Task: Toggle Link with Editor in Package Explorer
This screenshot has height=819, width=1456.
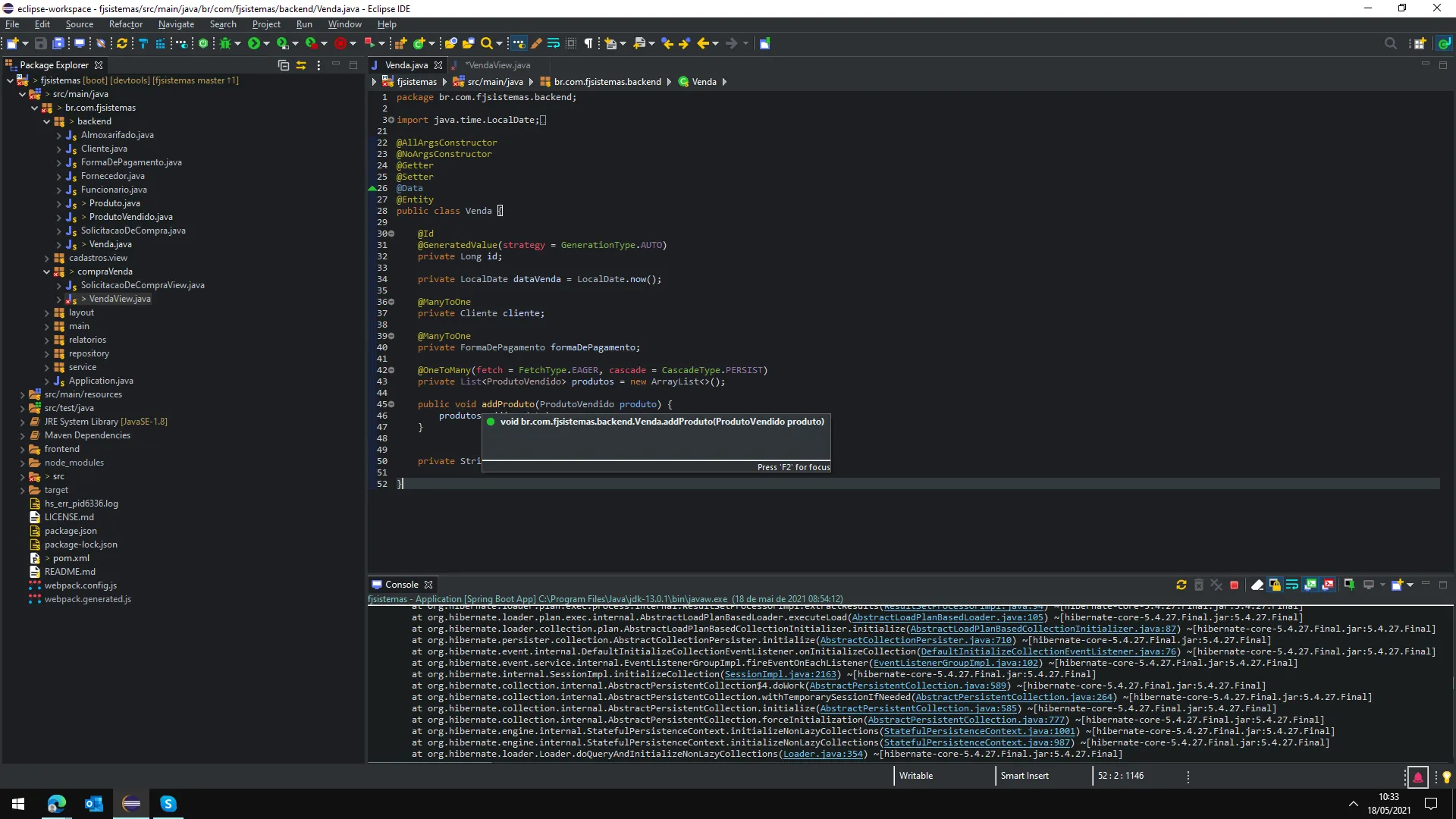Action: click(300, 65)
